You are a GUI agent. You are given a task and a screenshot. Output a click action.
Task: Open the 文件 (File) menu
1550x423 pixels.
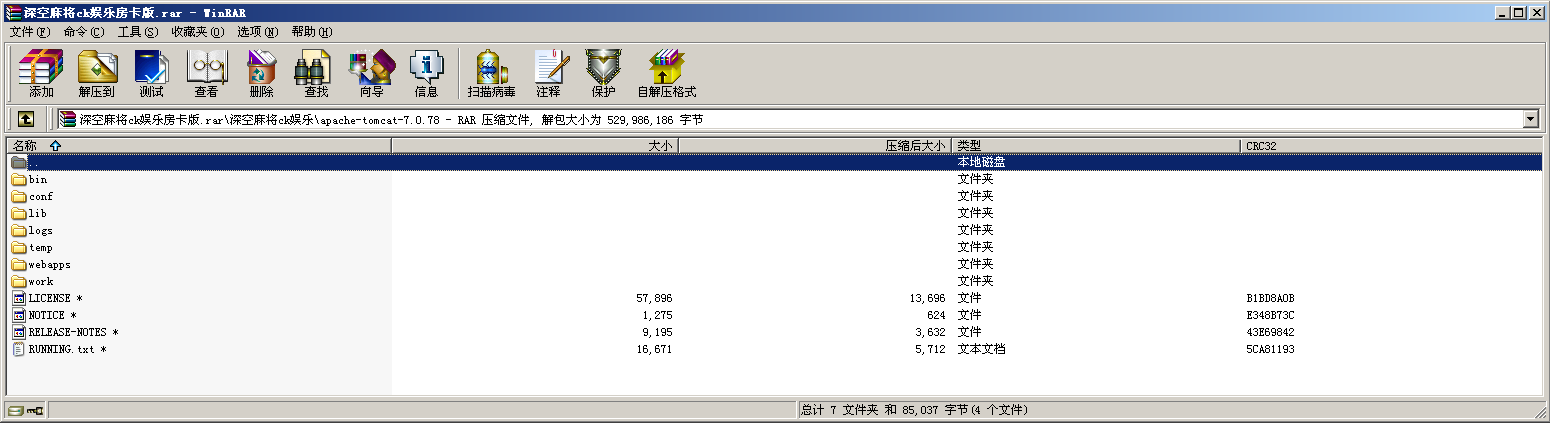pyautogui.click(x=29, y=32)
